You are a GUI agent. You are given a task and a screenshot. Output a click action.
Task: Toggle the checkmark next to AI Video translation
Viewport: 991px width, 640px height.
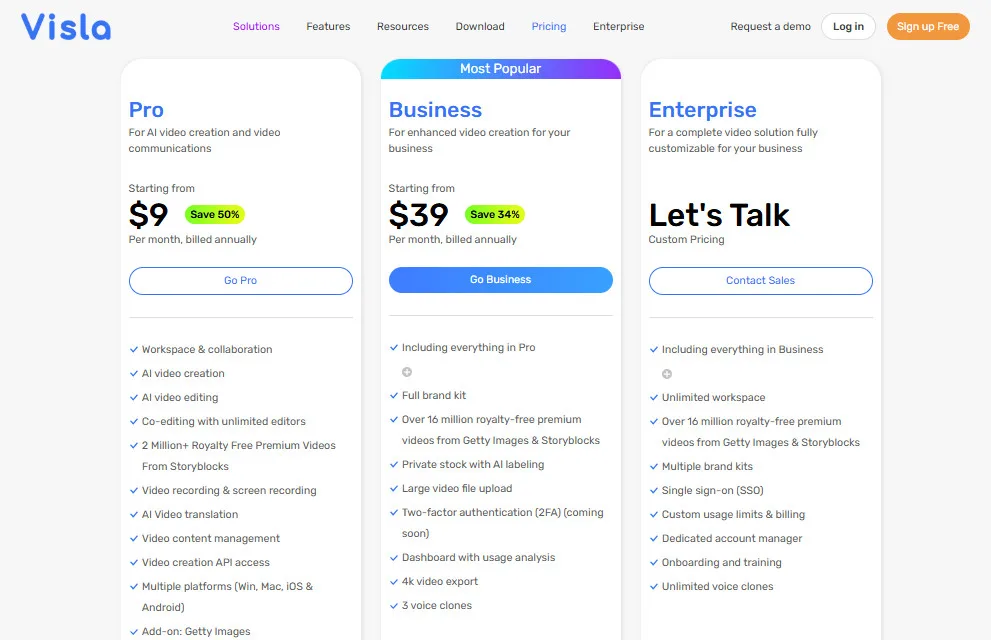133,513
